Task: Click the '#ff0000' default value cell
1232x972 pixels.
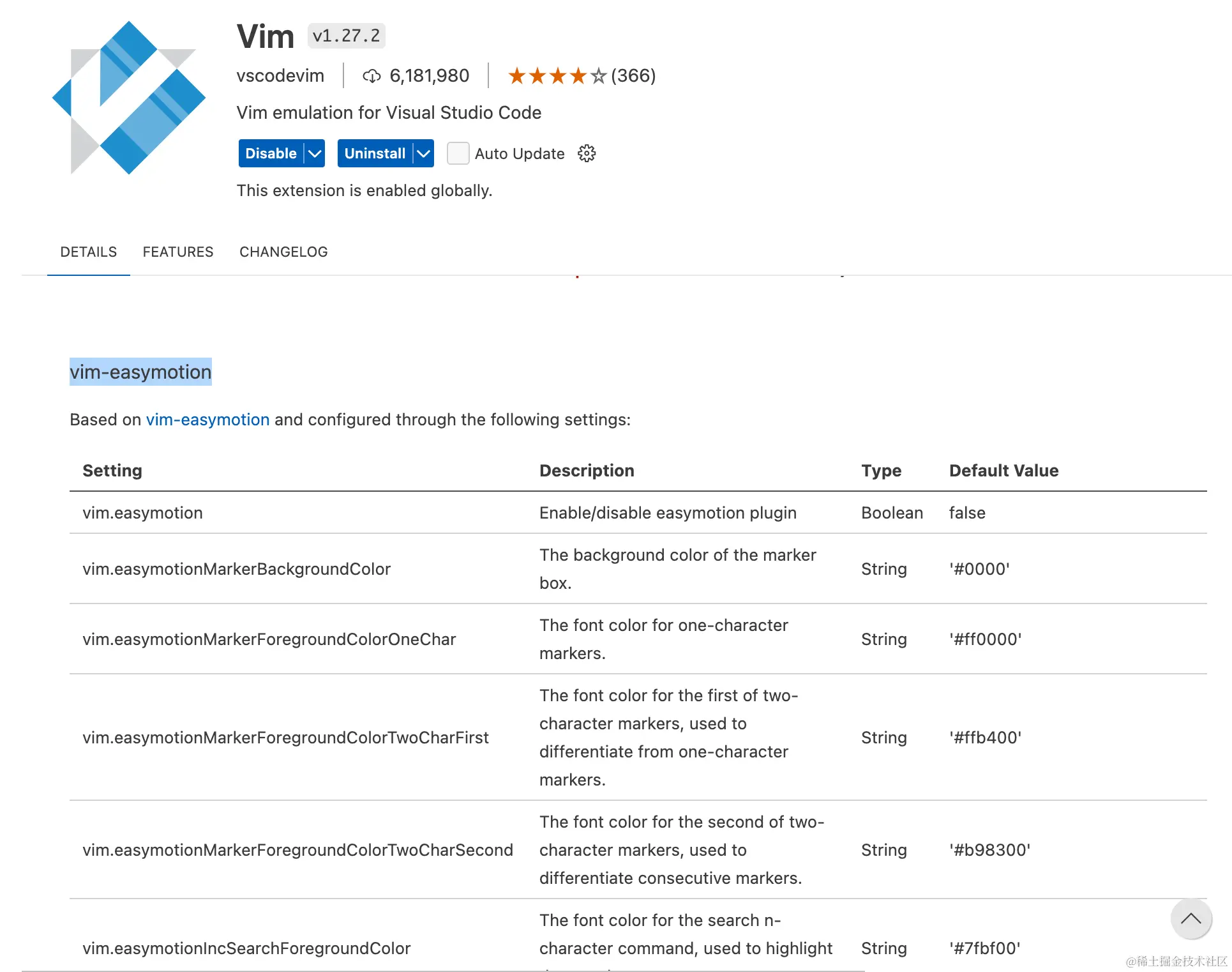Action: (985, 639)
